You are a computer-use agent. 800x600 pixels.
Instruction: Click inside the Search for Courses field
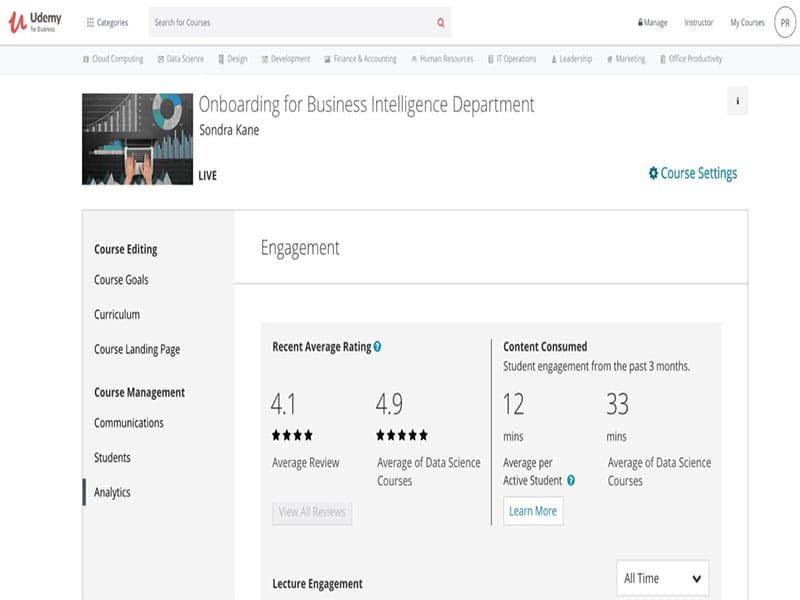[280, 21]
